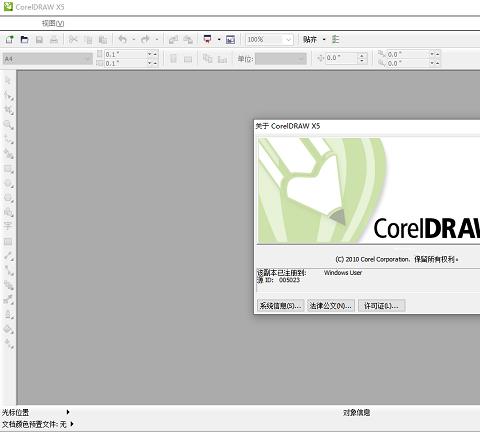Click the 对象信息 status bar label
The width and height of the screenshot is (480, 432).
357,412
